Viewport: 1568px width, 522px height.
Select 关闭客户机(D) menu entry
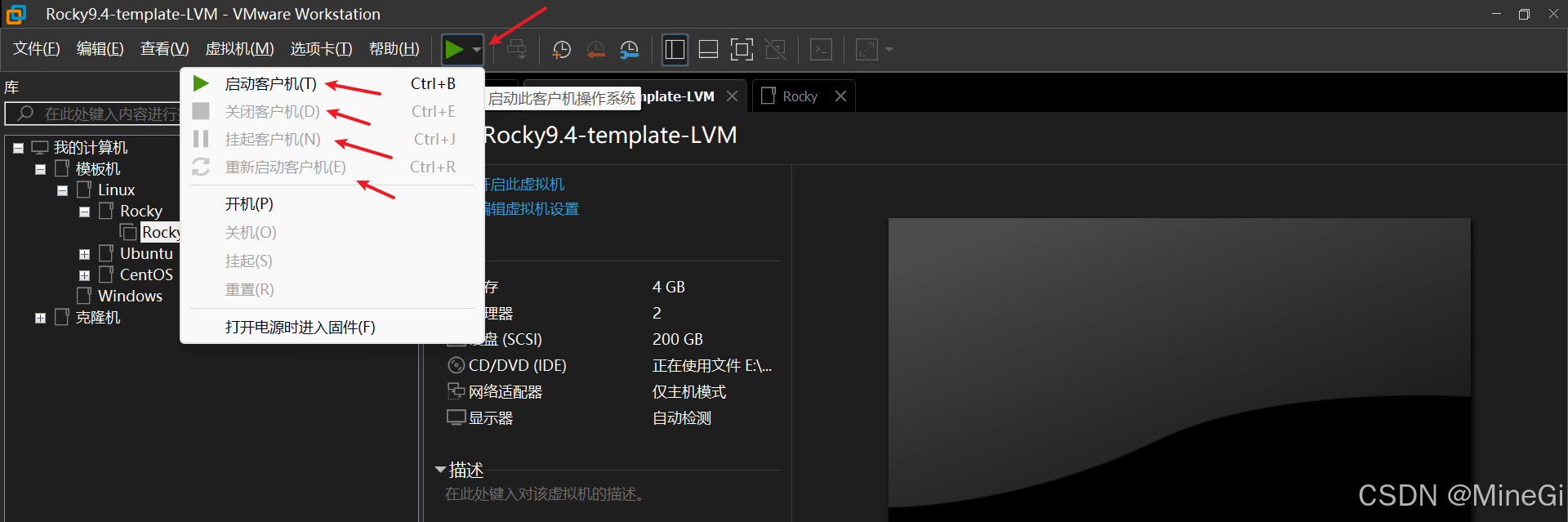pos(332,112)
